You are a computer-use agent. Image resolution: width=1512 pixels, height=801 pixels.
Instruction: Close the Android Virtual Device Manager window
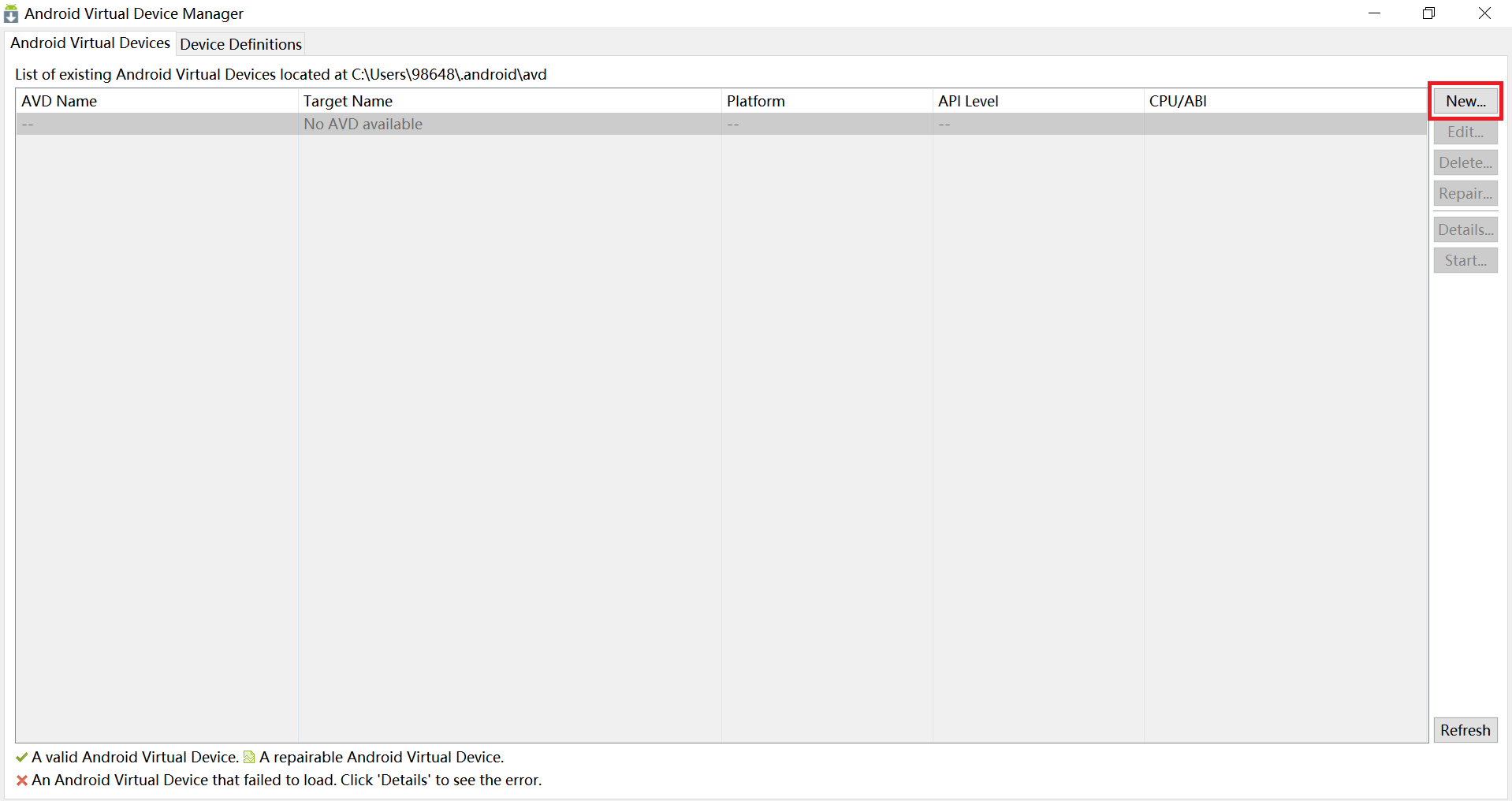[x=1484, y=13]
